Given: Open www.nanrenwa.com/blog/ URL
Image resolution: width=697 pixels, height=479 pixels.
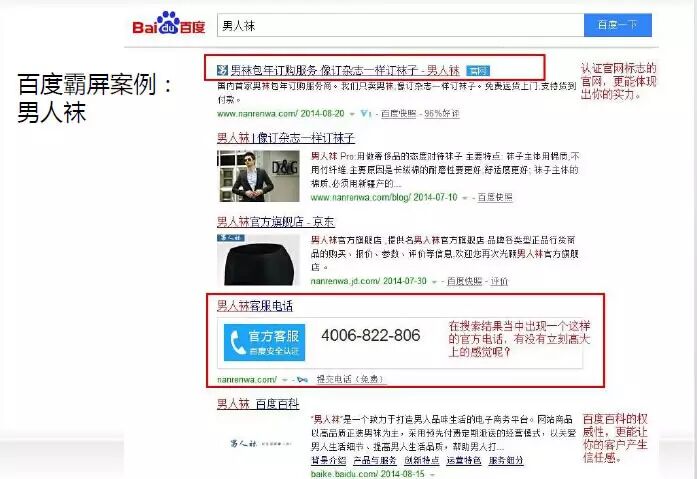Looking at the screenshot, I should click(384, 197).
